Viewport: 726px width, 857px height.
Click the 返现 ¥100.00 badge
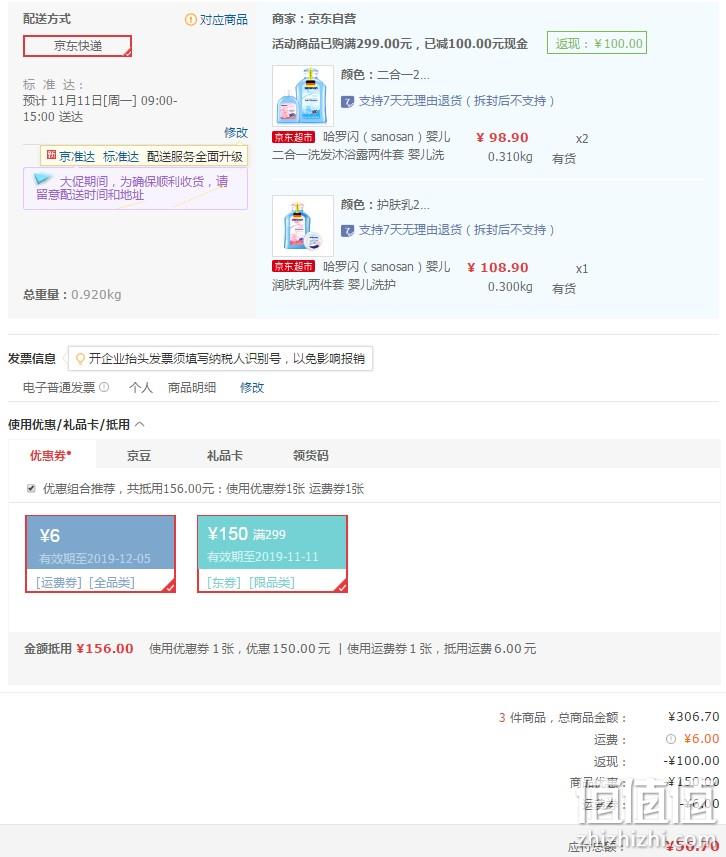597,43
